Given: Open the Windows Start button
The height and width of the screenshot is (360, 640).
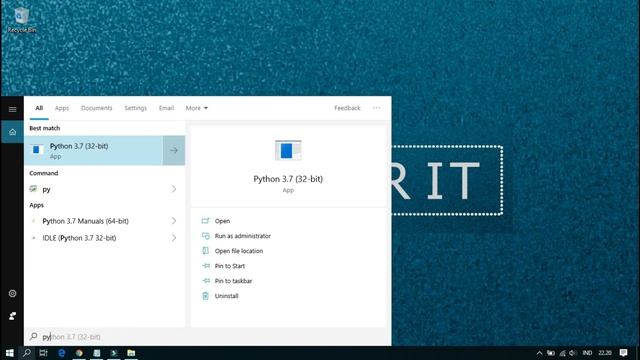Looking at the screenshot, I should pos(9,353).
